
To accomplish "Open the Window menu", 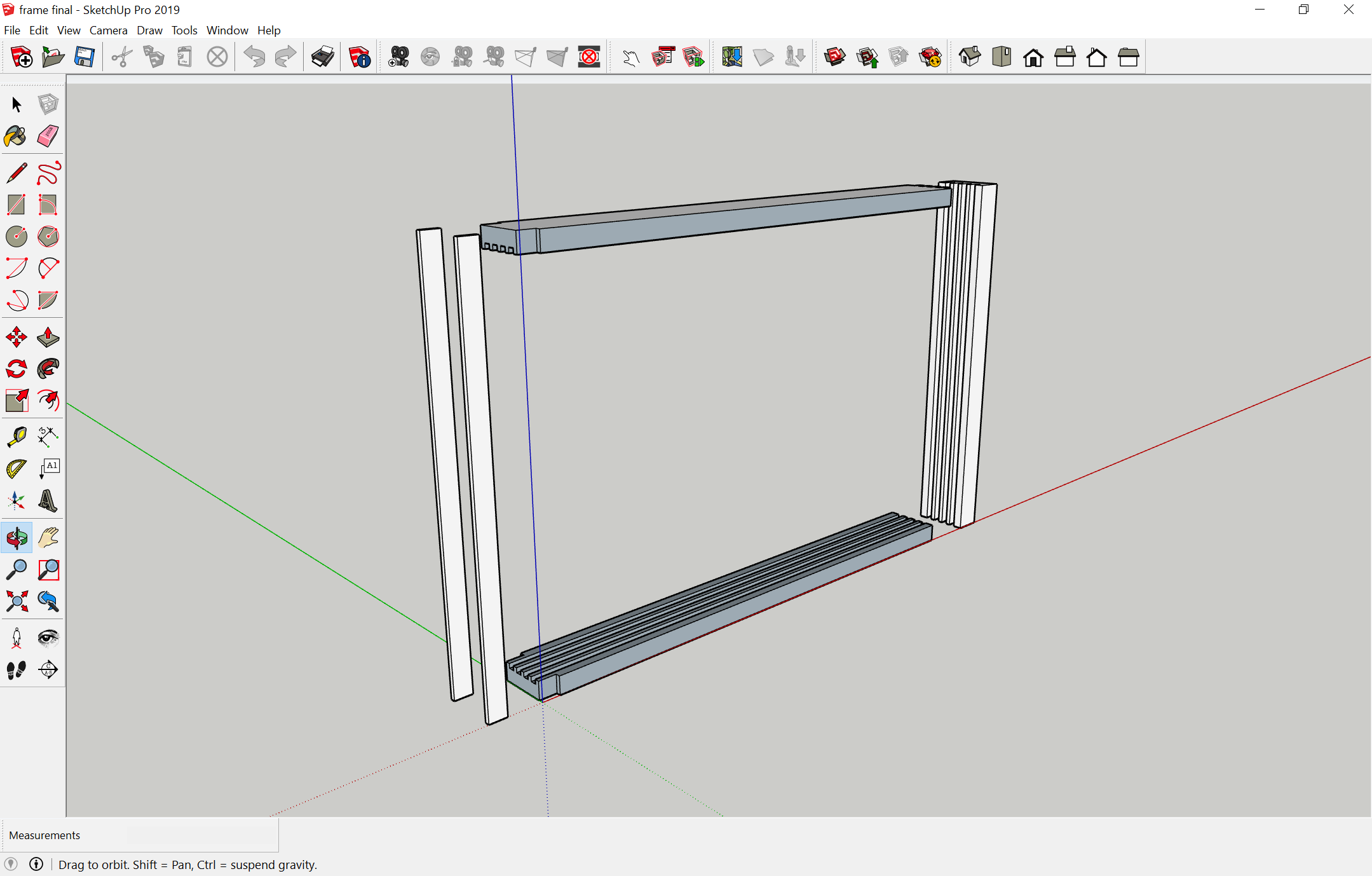I will 227,30.
